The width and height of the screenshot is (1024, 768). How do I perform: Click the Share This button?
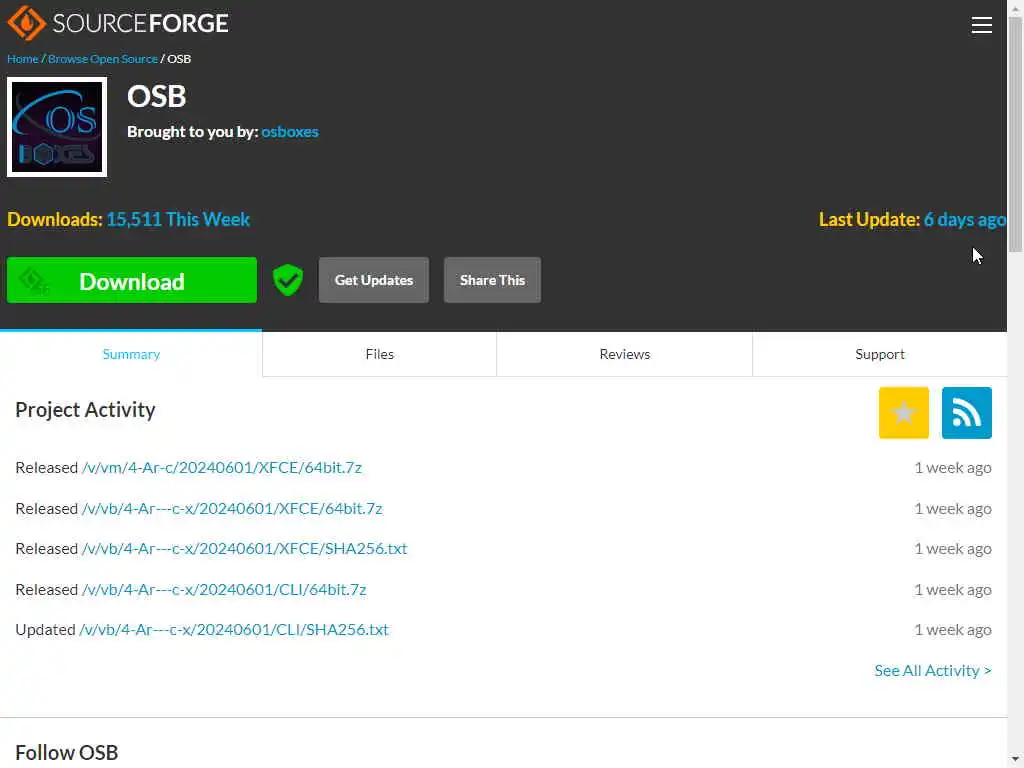(492, 280)
